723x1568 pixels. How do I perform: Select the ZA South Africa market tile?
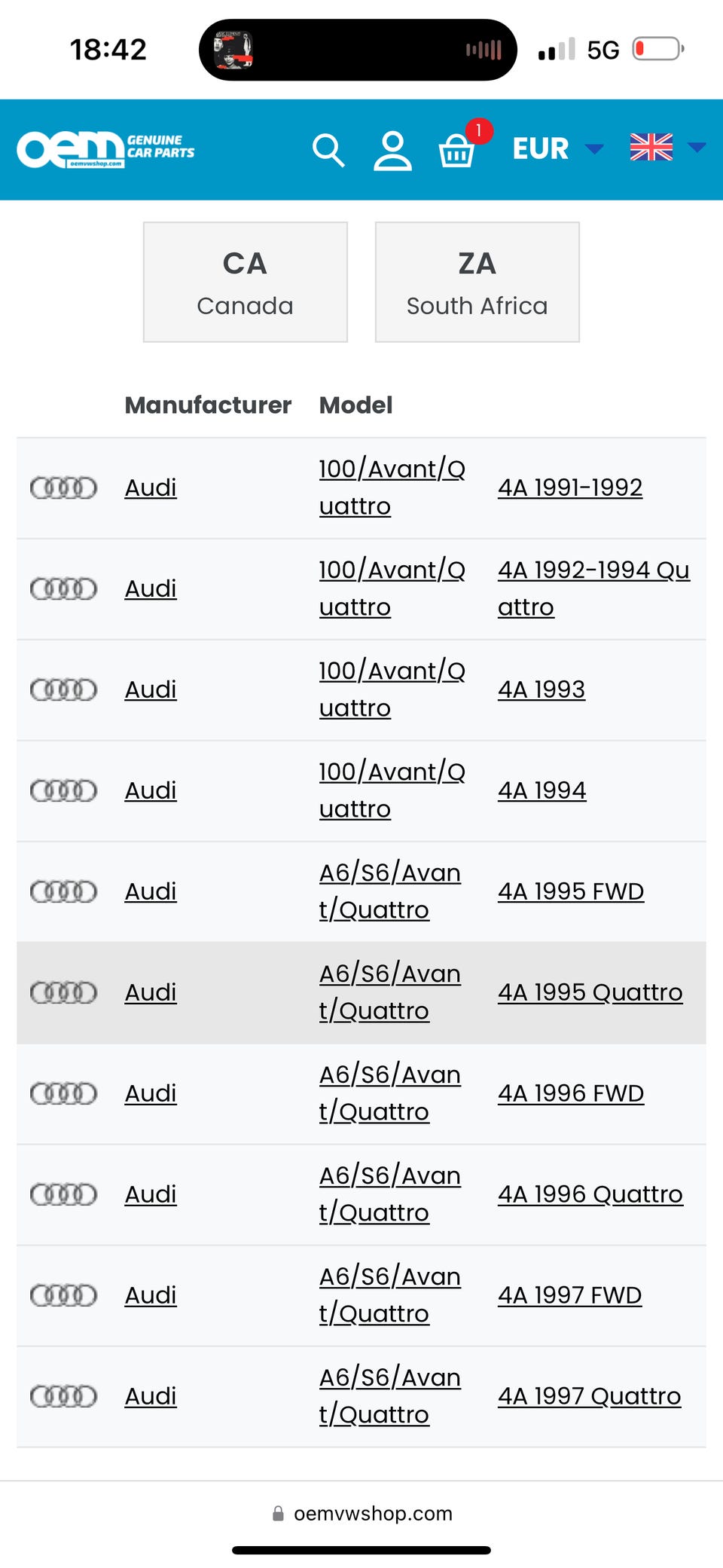[x=477, y=282]
